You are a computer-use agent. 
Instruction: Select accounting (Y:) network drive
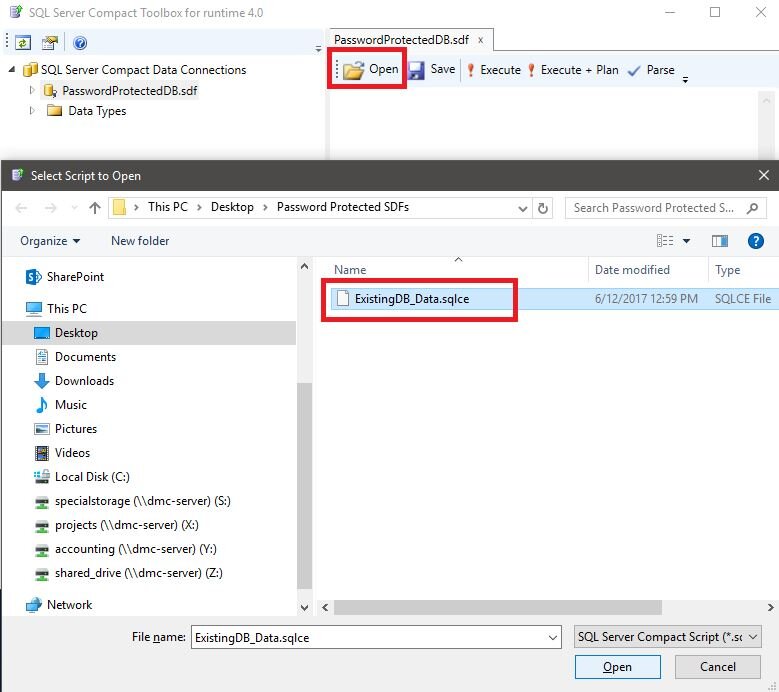(x=126, y=549)
